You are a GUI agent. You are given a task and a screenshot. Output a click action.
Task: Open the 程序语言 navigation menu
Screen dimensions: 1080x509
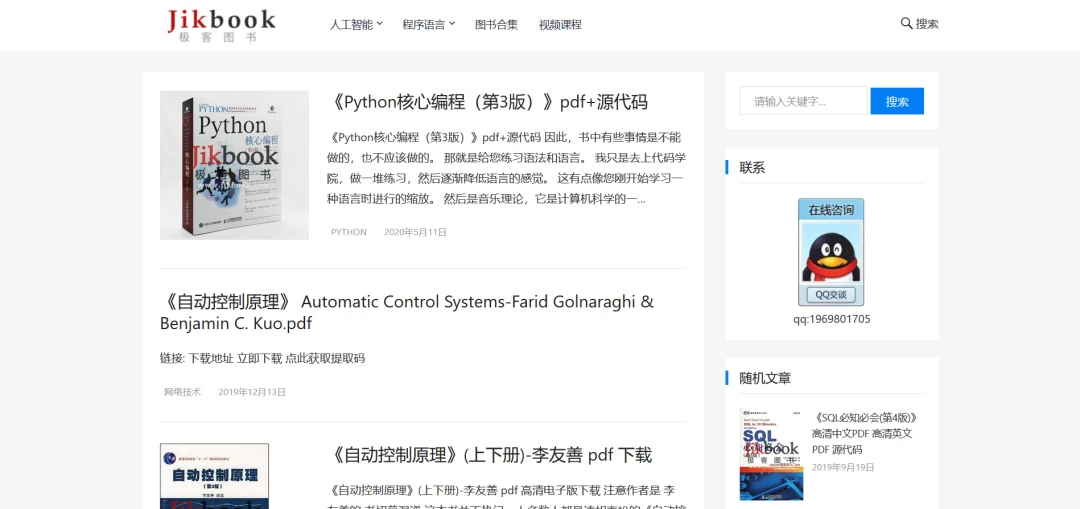(424, 25)
